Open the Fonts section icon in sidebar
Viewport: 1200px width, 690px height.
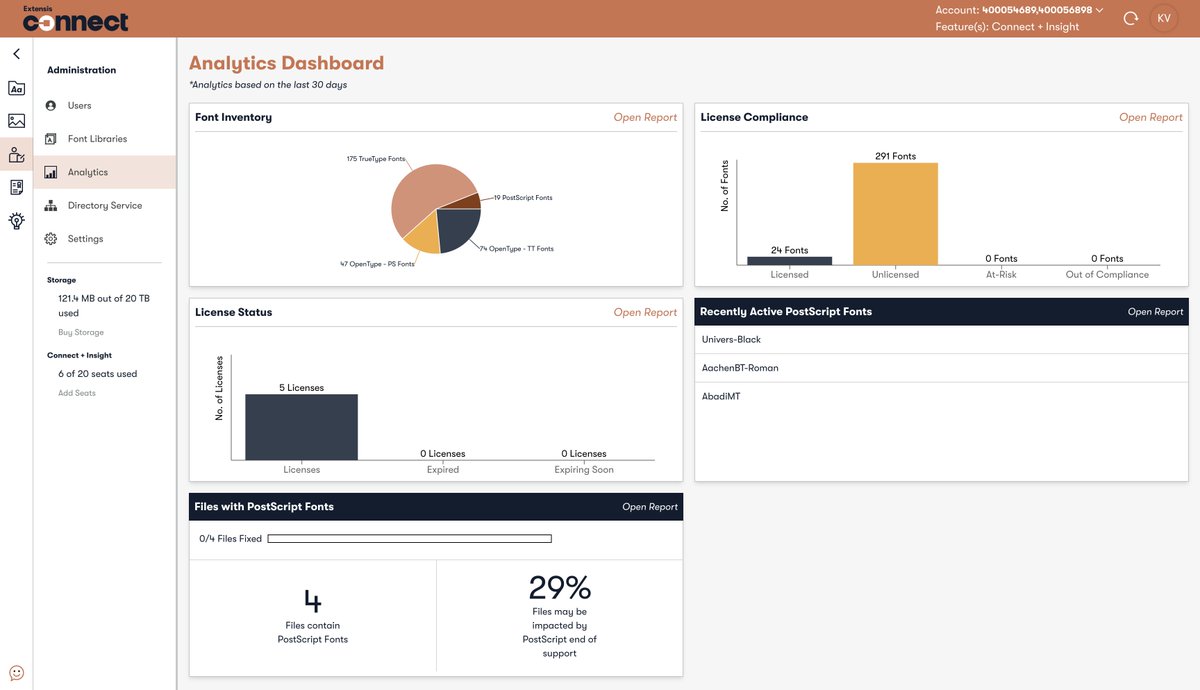pyautogui.click(x=16, y=88)
